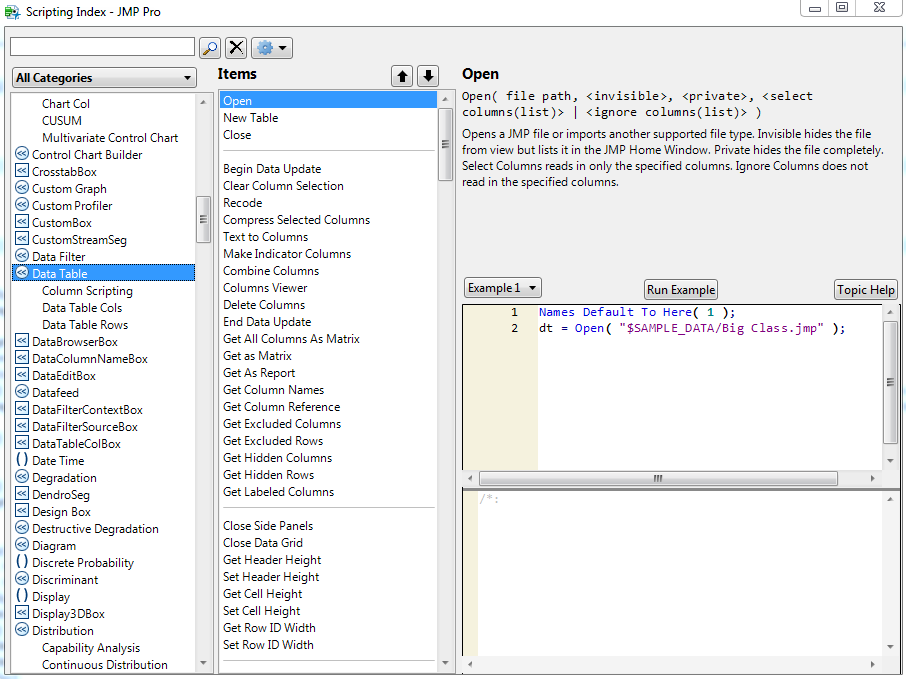Click the categories list scrollbar thumb
Screen dimensions: 906x679
(x=203, y=220)
